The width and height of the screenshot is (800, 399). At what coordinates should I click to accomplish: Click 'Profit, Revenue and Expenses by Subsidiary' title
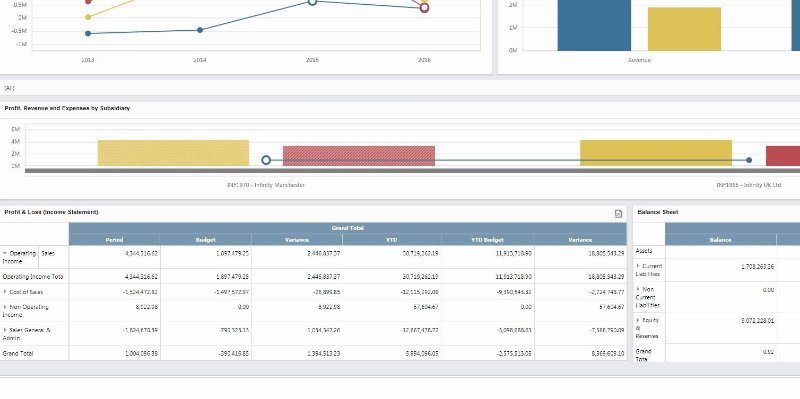67,108
